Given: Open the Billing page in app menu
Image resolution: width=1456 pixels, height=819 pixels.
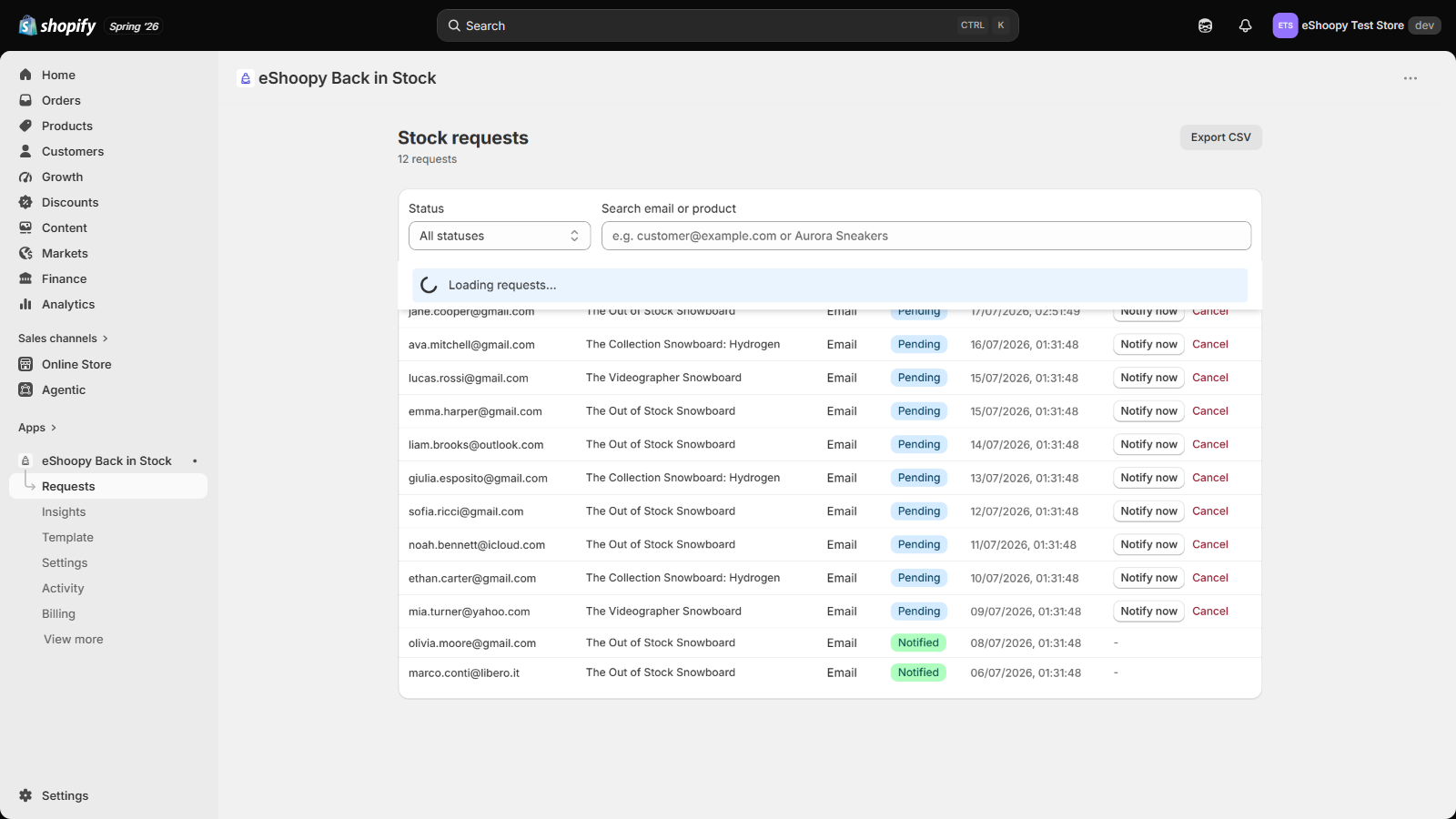Looking at the screenshot, I should click(58, 614).
